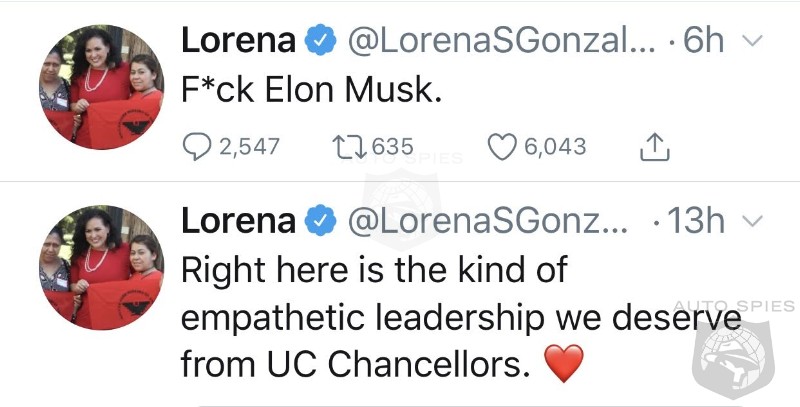The width and height of the screenshot is (800, 407).
Task: Share the first tweet via upload icon
Action: pyautogui.click(x=655, y=146)
